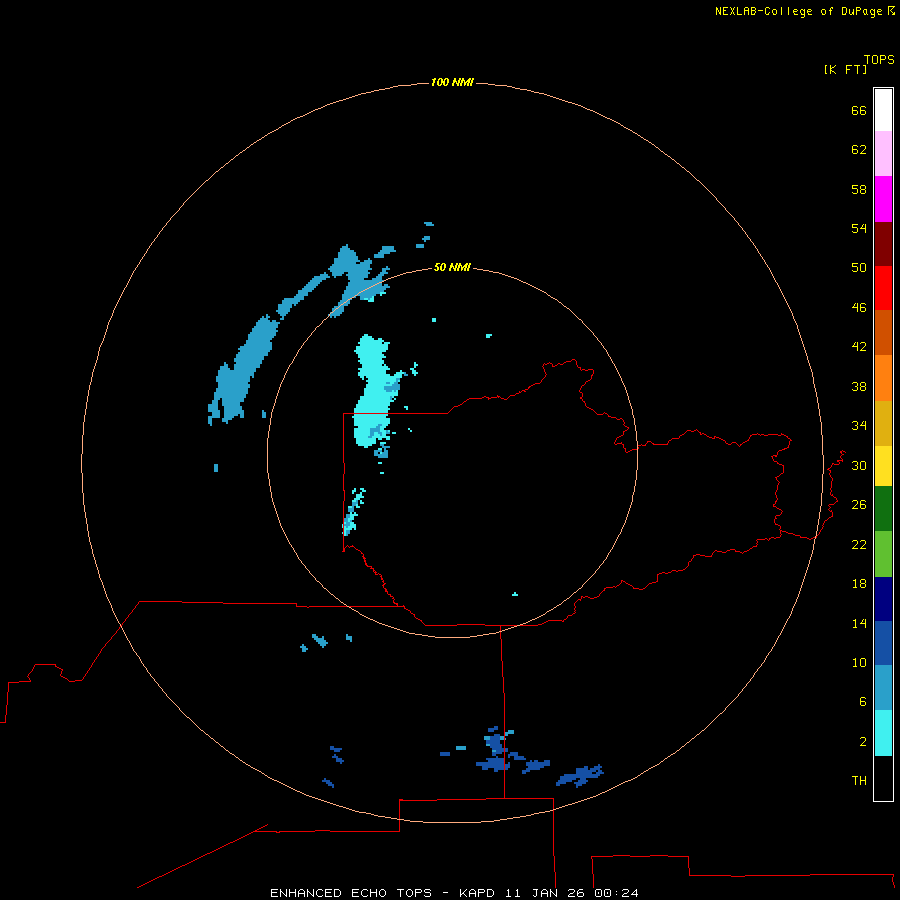Click the navy 22 kft legend swatch

point(883,599)
